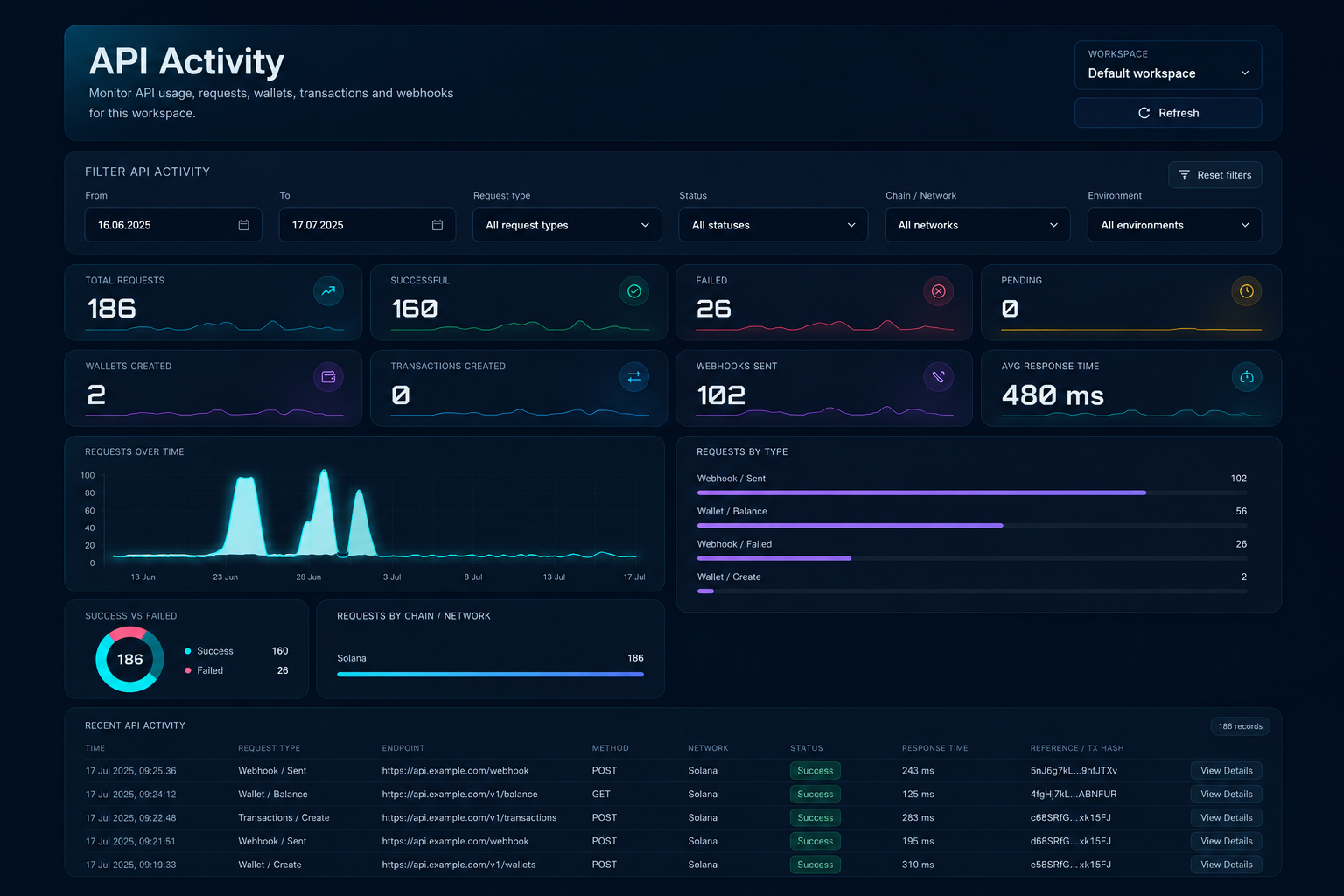The height and width of the screenshot is (896, 1344).
Task: Click the Method column header
Action: (x=610, y=748)
